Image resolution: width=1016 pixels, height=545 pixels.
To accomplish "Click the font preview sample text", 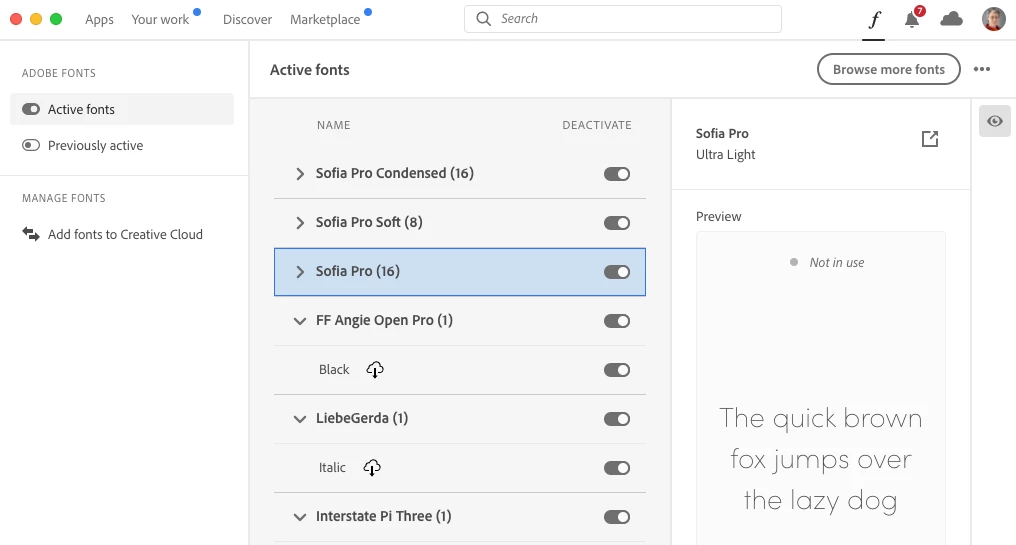I will click(820, 459).
